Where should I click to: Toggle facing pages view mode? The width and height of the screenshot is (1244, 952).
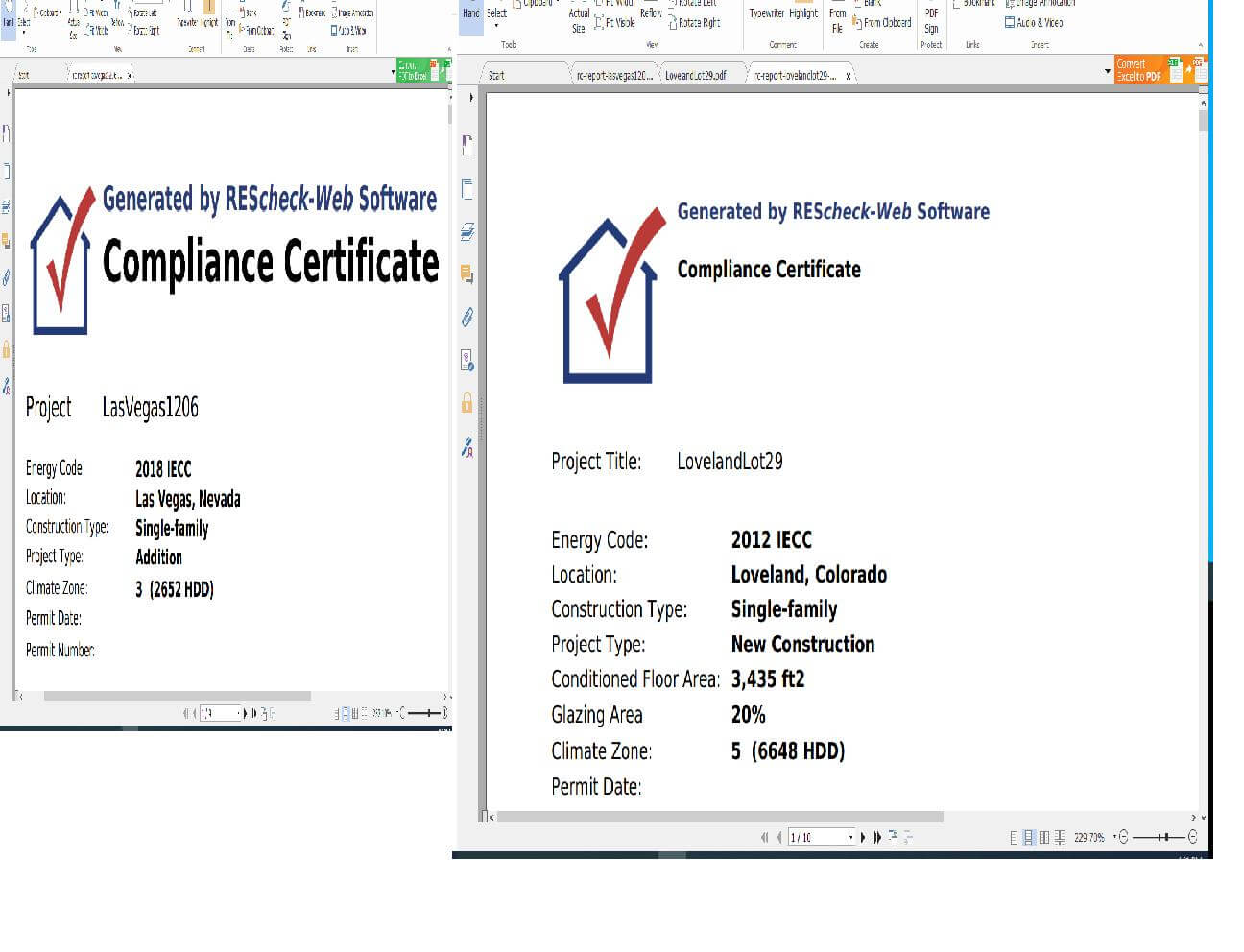1044,838
